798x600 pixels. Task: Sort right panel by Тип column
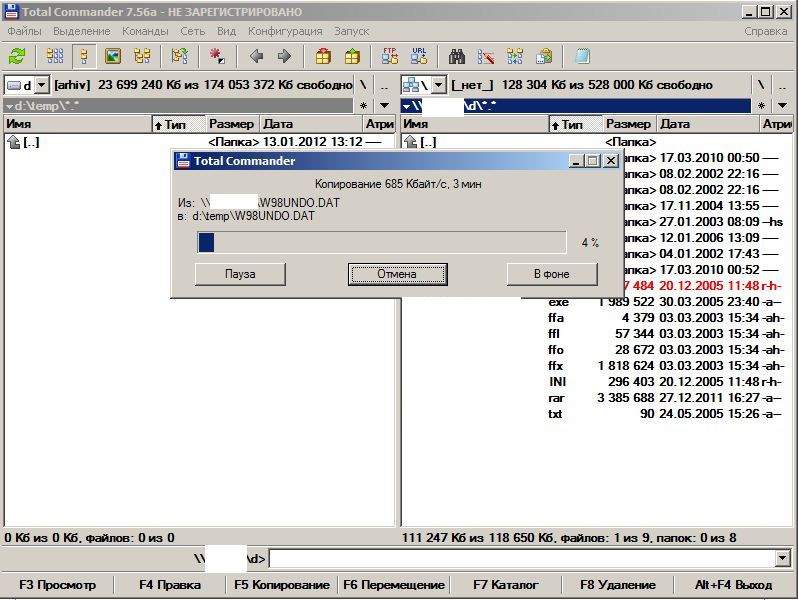575,124
